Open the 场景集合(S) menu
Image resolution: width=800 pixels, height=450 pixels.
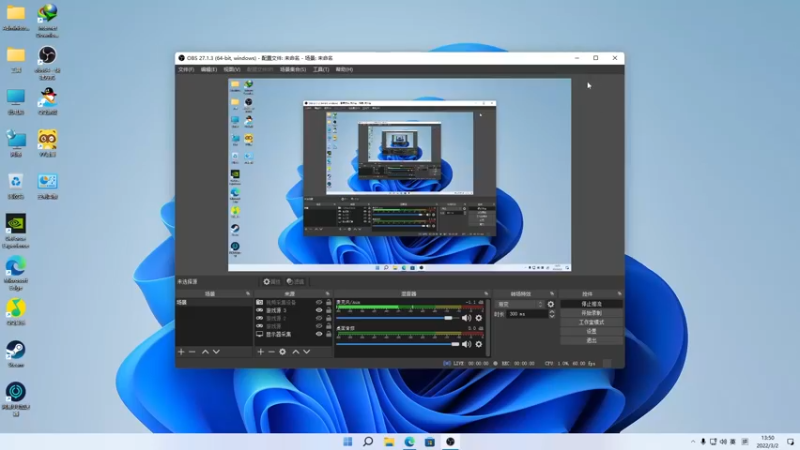click(x=293, y=69)
